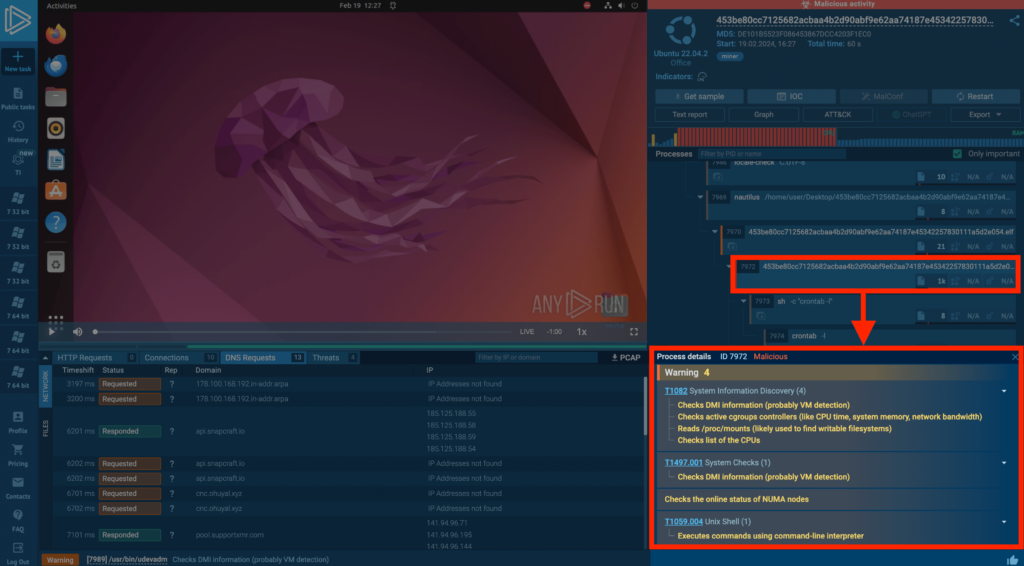1024x566 pixels.
Task: Collapse the T1082 System Information Discovery section
Action: click(x=1003, y=391)
